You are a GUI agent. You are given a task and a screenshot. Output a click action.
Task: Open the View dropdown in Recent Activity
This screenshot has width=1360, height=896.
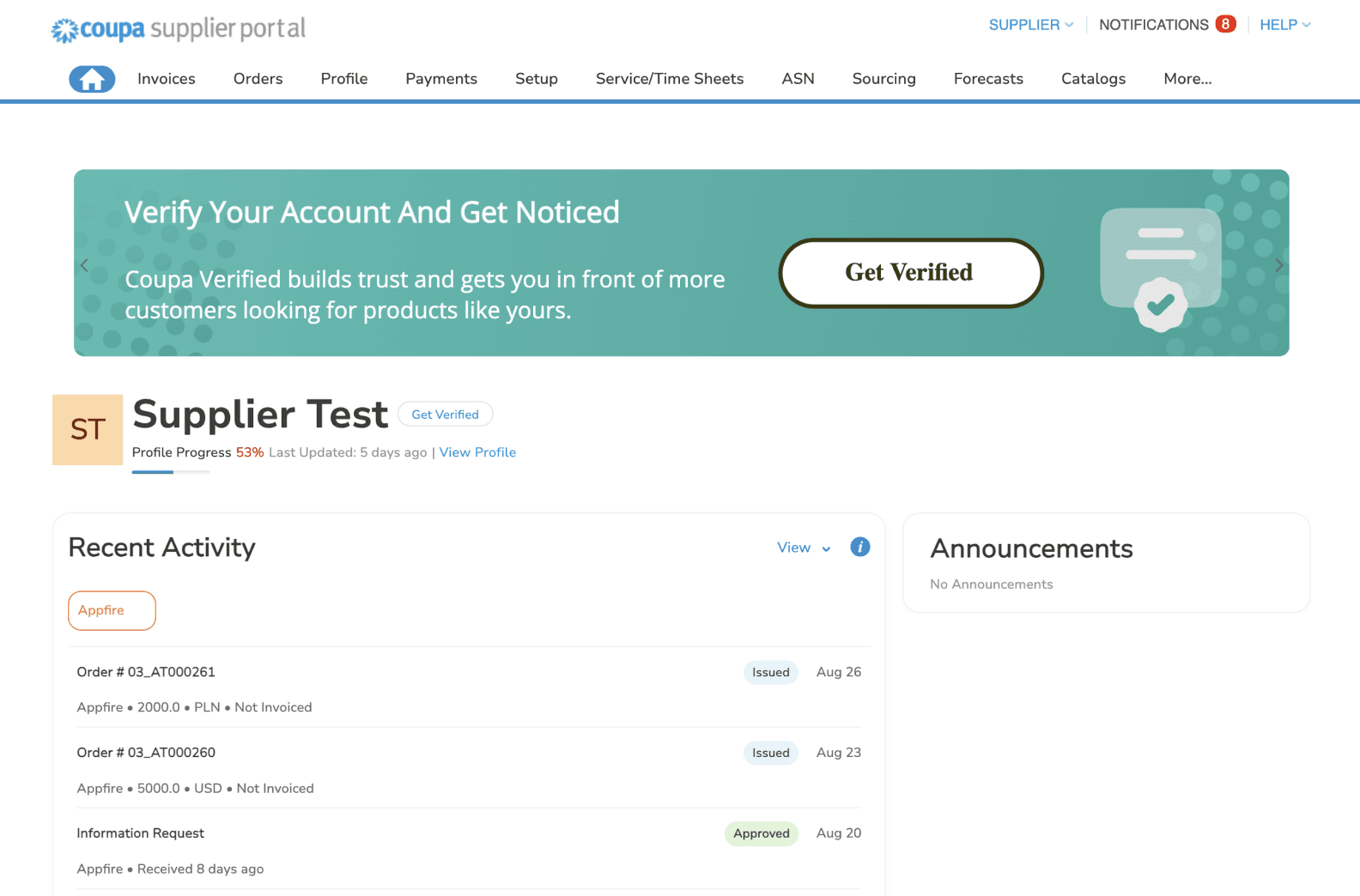click(x=804, y=548)
